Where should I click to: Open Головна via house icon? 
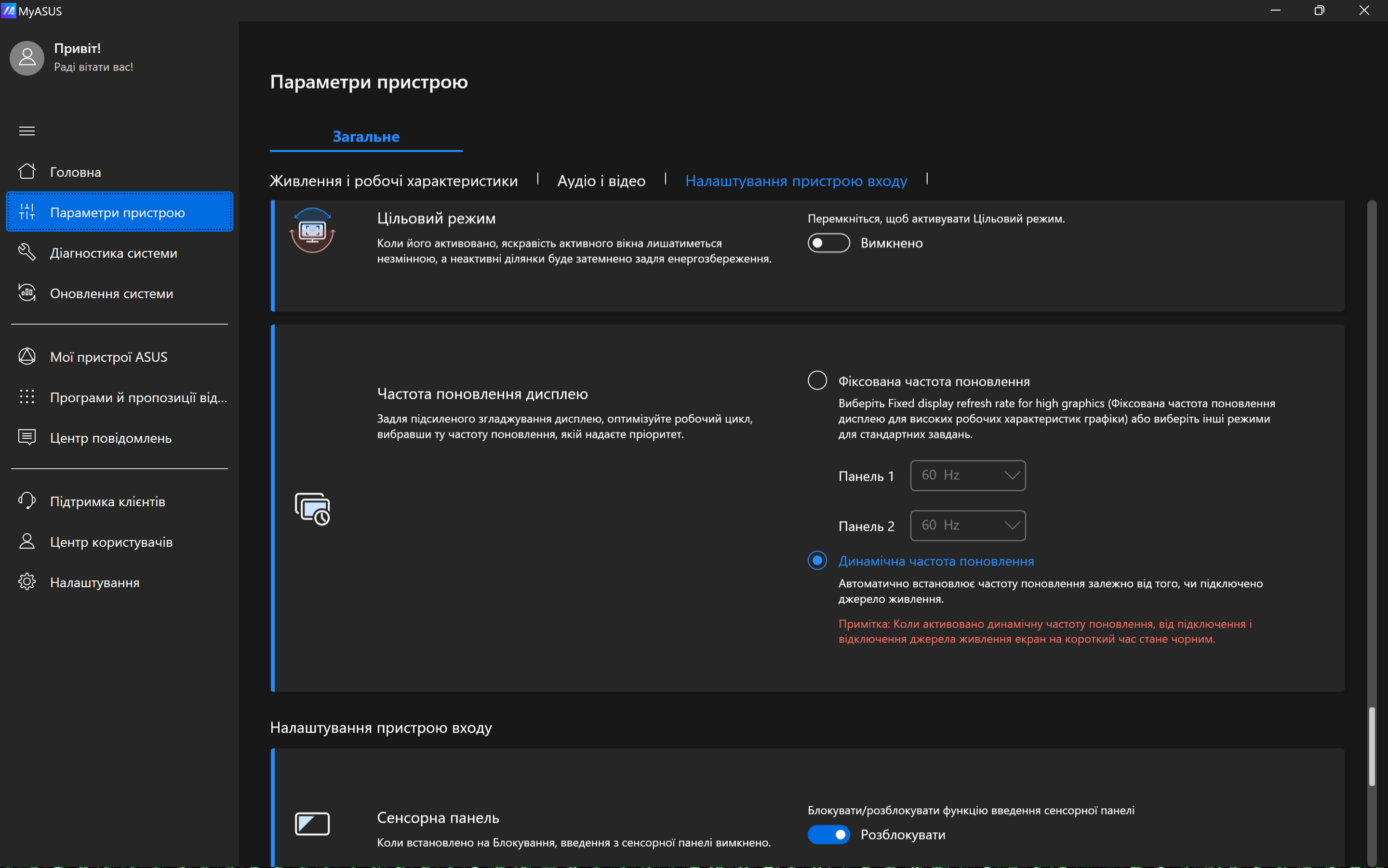[x=27, y=171]
